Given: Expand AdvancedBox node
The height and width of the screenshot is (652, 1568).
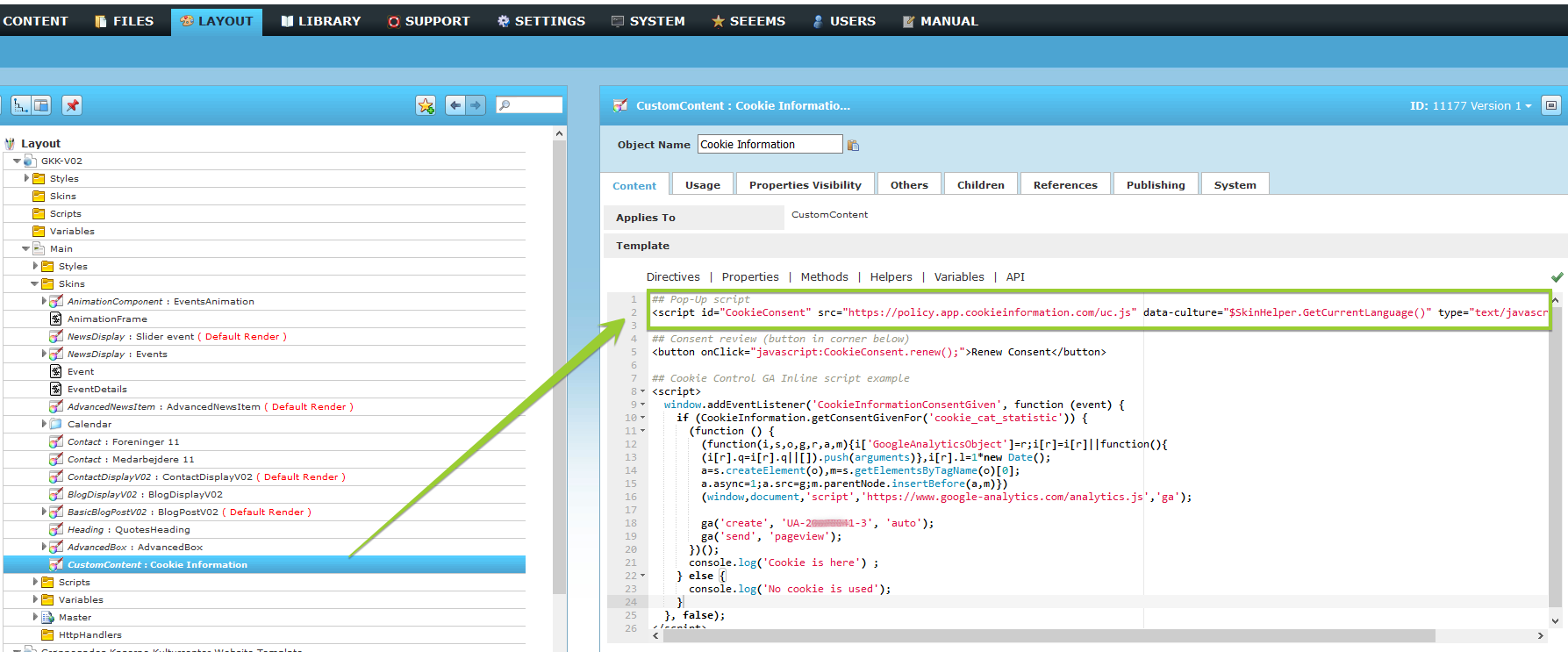Looking at the screenshot, I should point(44,547).
